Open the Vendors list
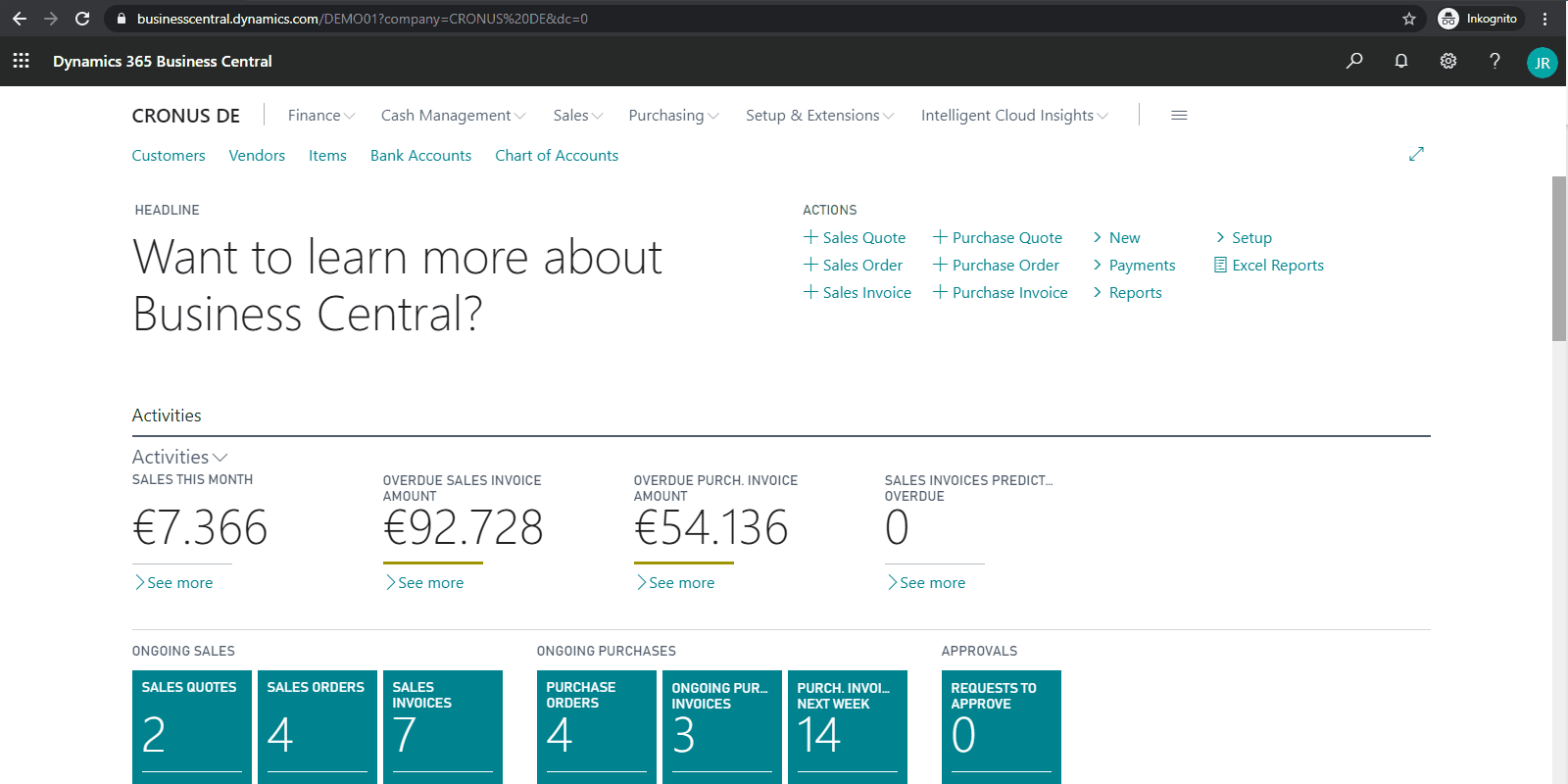1568x784 pixels. (257, 155)
